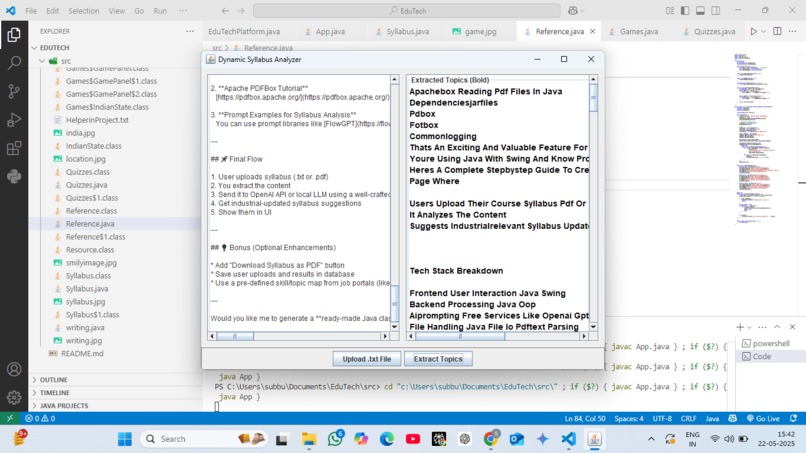Open Quizzes.java in the explorer
Viewport: 806px width, 453px height.
pos(86,185)
